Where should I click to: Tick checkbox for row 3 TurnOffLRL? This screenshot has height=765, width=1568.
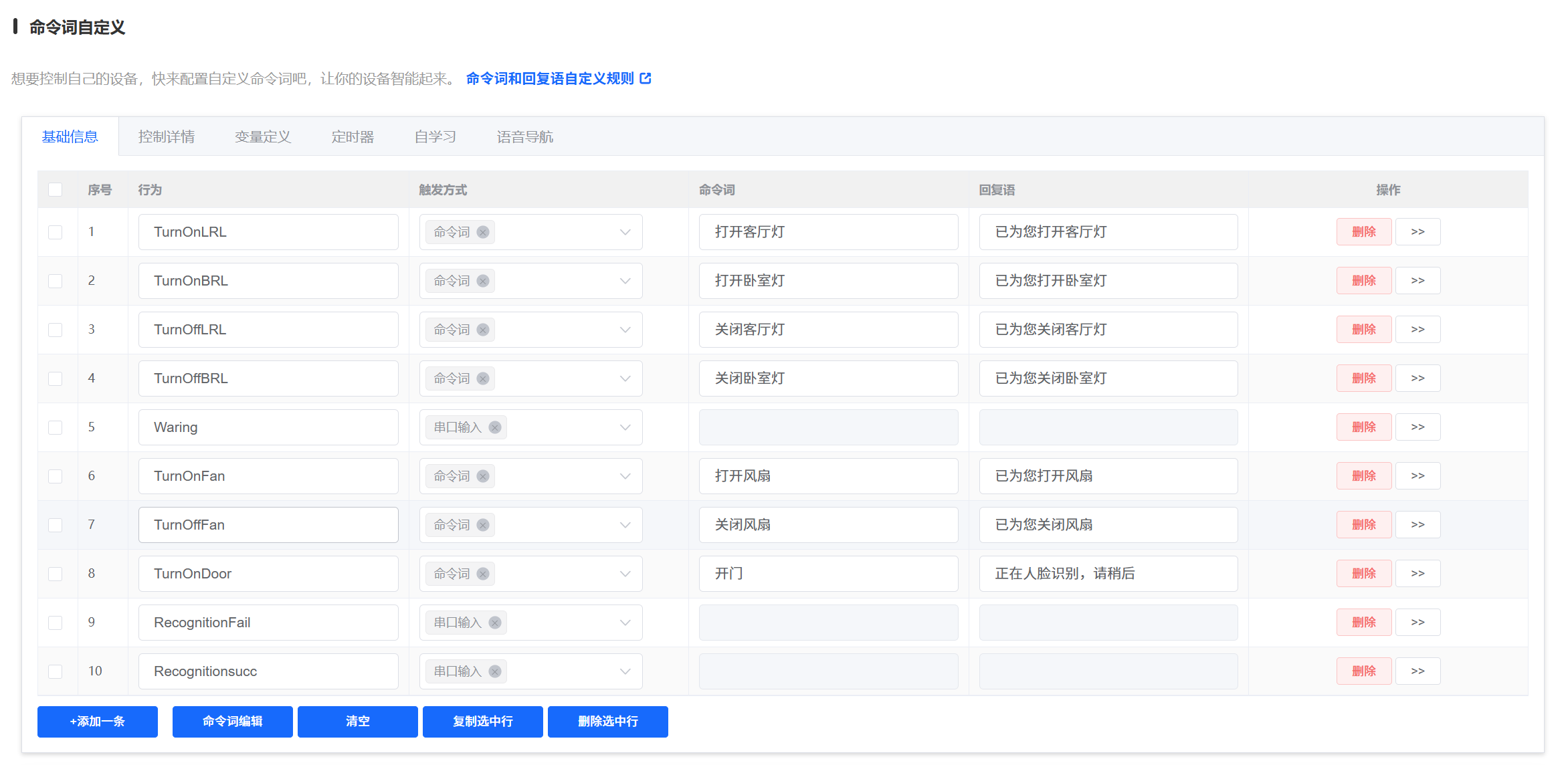coord(56,330)
